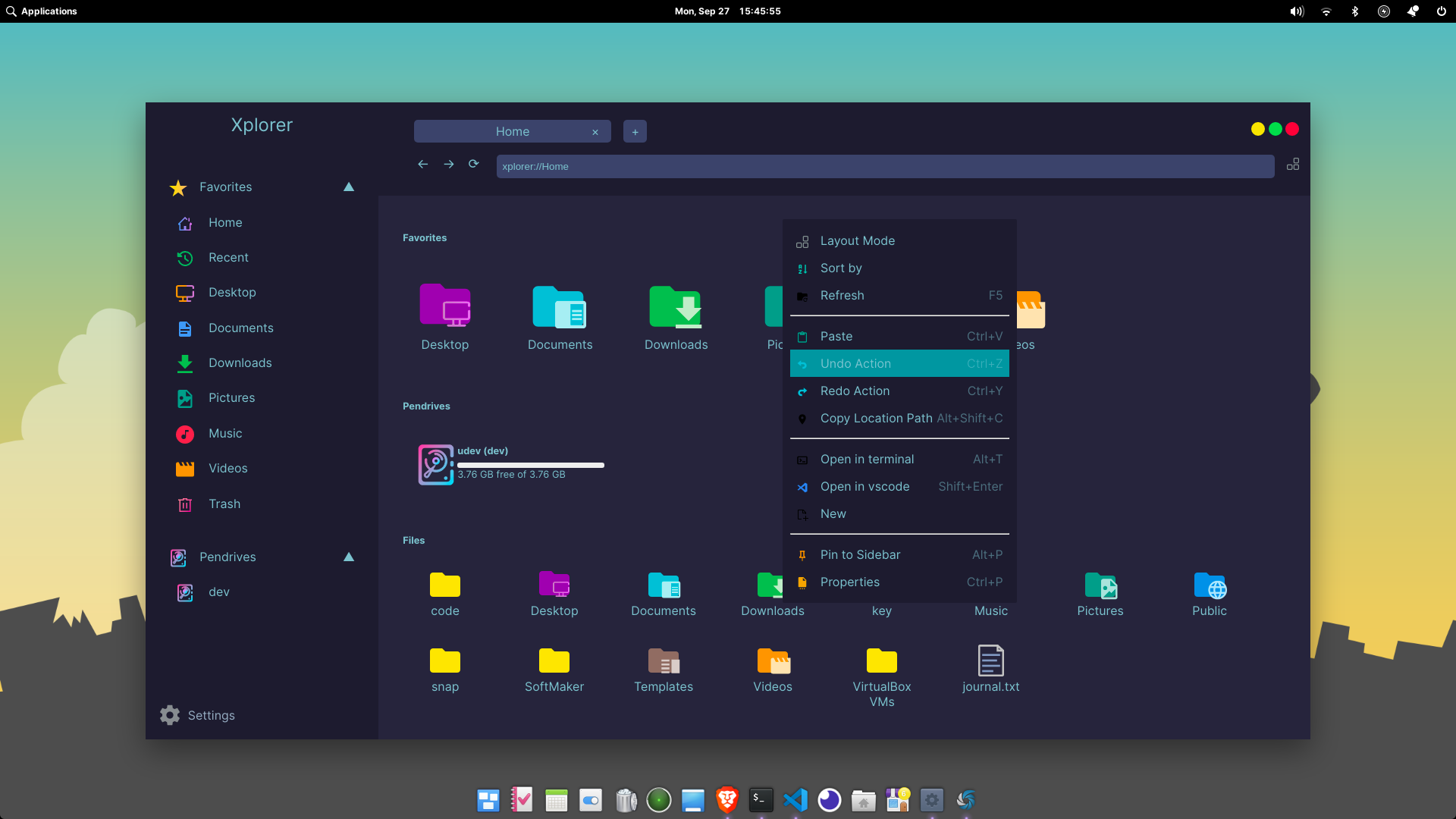Select Layout Mode from context menu
The height and width of the screenshot is (819, 1456).
pyautogui.click(x=857, y=240)
